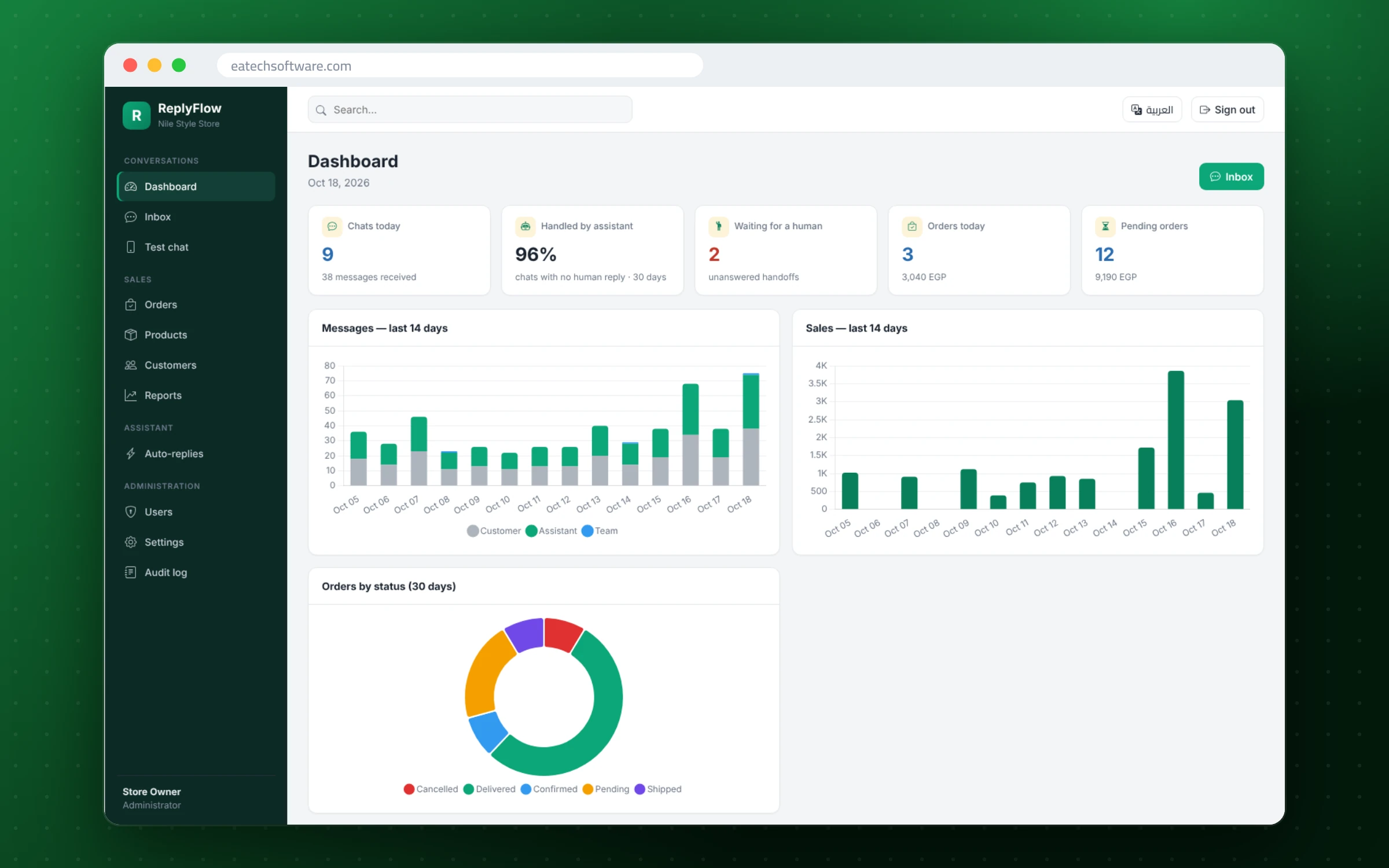Image resolution: width=1389 pixels, height=868 pixels.
Task: Click the Products box icon
Action: click(x=131, y=334)
